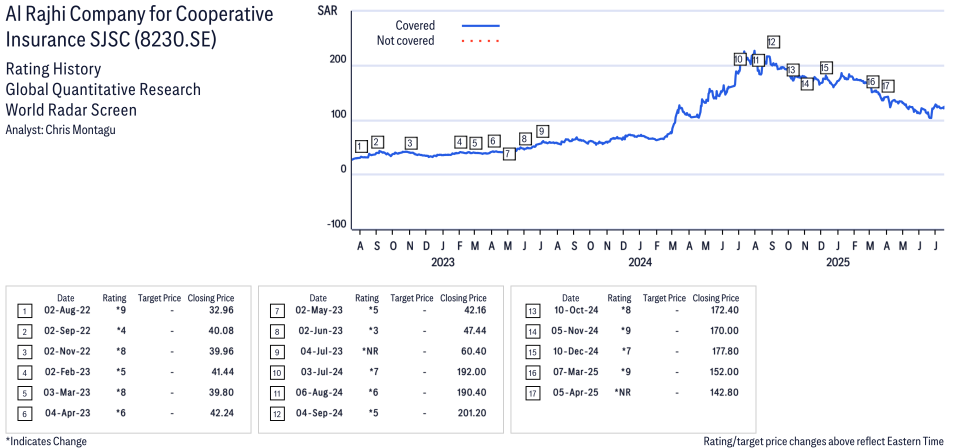Viewport: 955px width, 448px height.
Task: Select chart marker 2 near September 2022
Action: click(378, 142)
